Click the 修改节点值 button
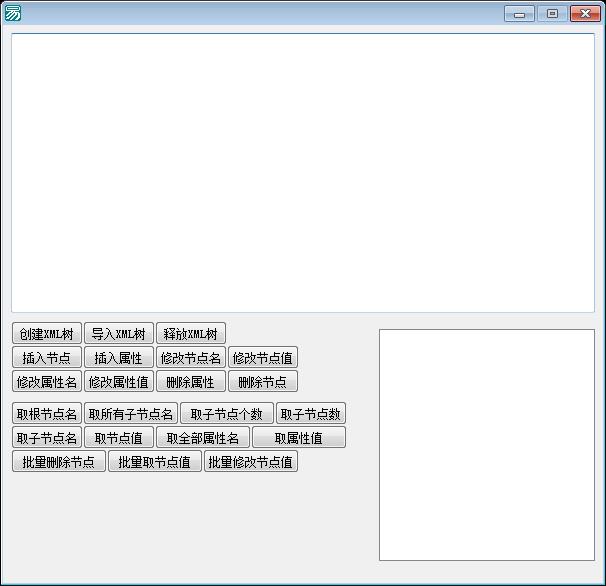The width and height of the screenshot is (606, 586). pos(263,357)
